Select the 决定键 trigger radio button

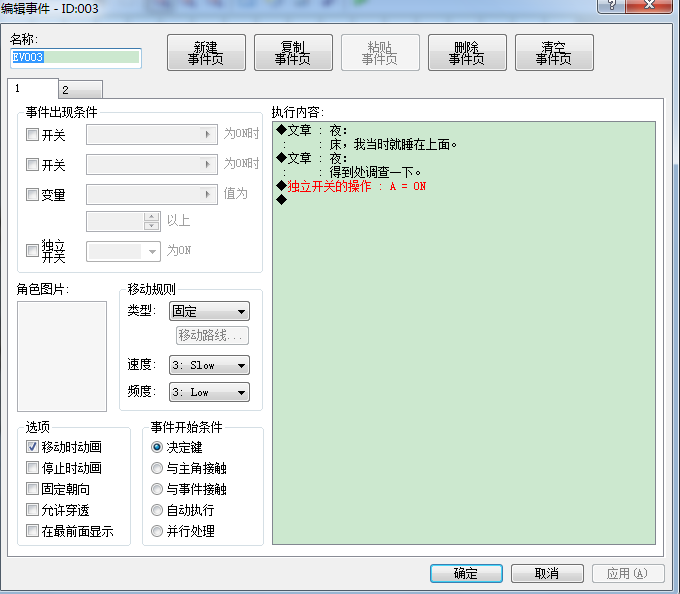pyautogui.click(x=157, y=447)
